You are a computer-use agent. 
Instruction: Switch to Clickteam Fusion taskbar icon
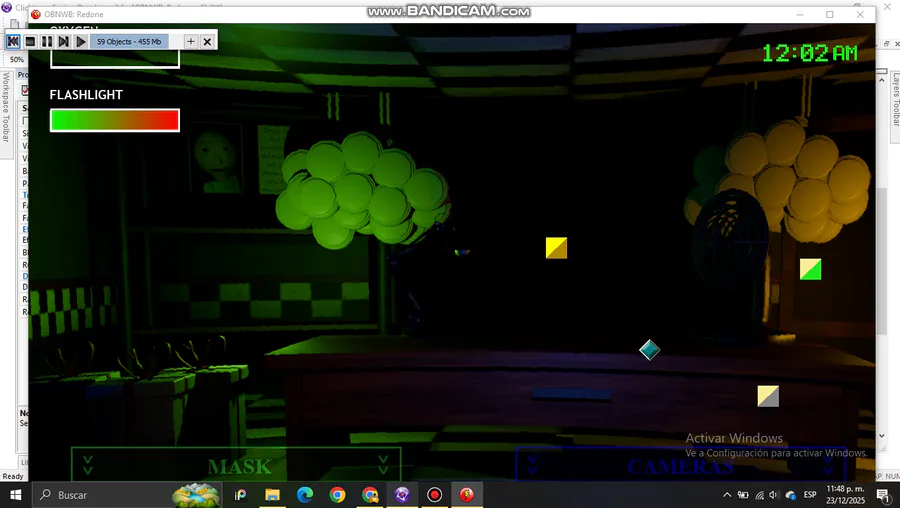tap(402, 495)
